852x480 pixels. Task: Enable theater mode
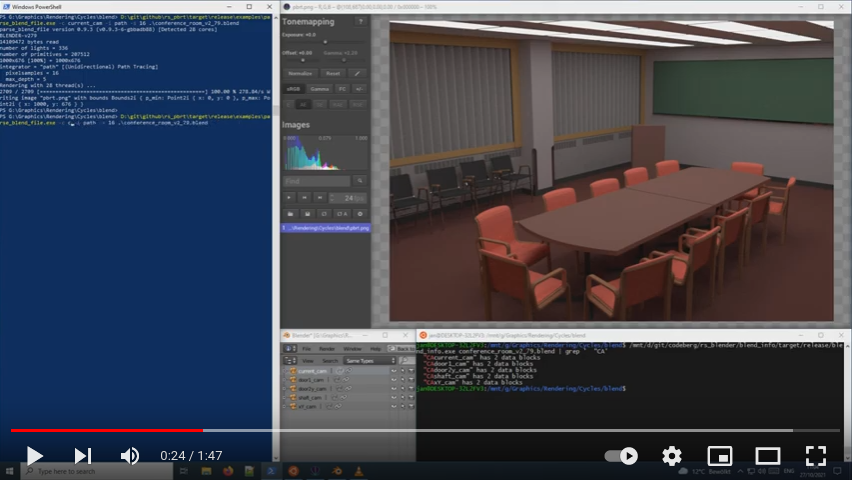767,456
